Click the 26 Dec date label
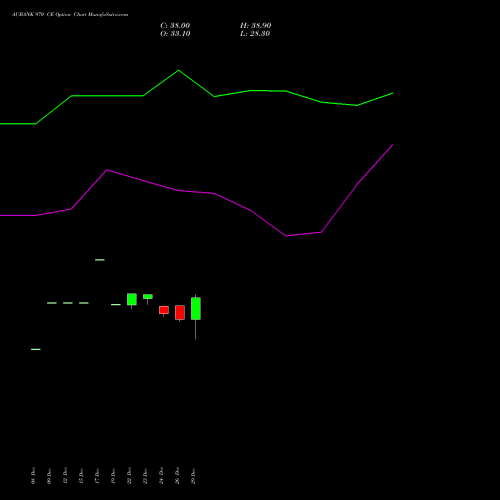 point(177,476)
